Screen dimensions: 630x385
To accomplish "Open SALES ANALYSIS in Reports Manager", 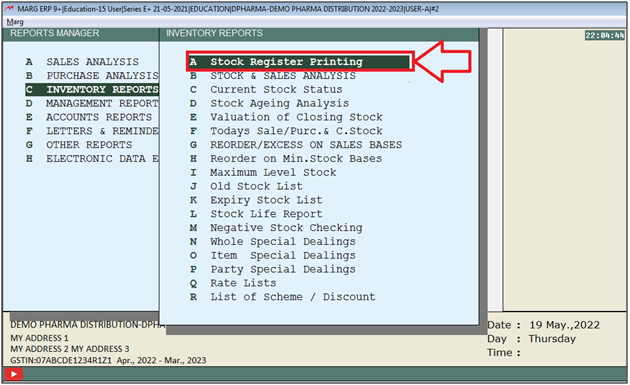I will [x=92, y=62].
